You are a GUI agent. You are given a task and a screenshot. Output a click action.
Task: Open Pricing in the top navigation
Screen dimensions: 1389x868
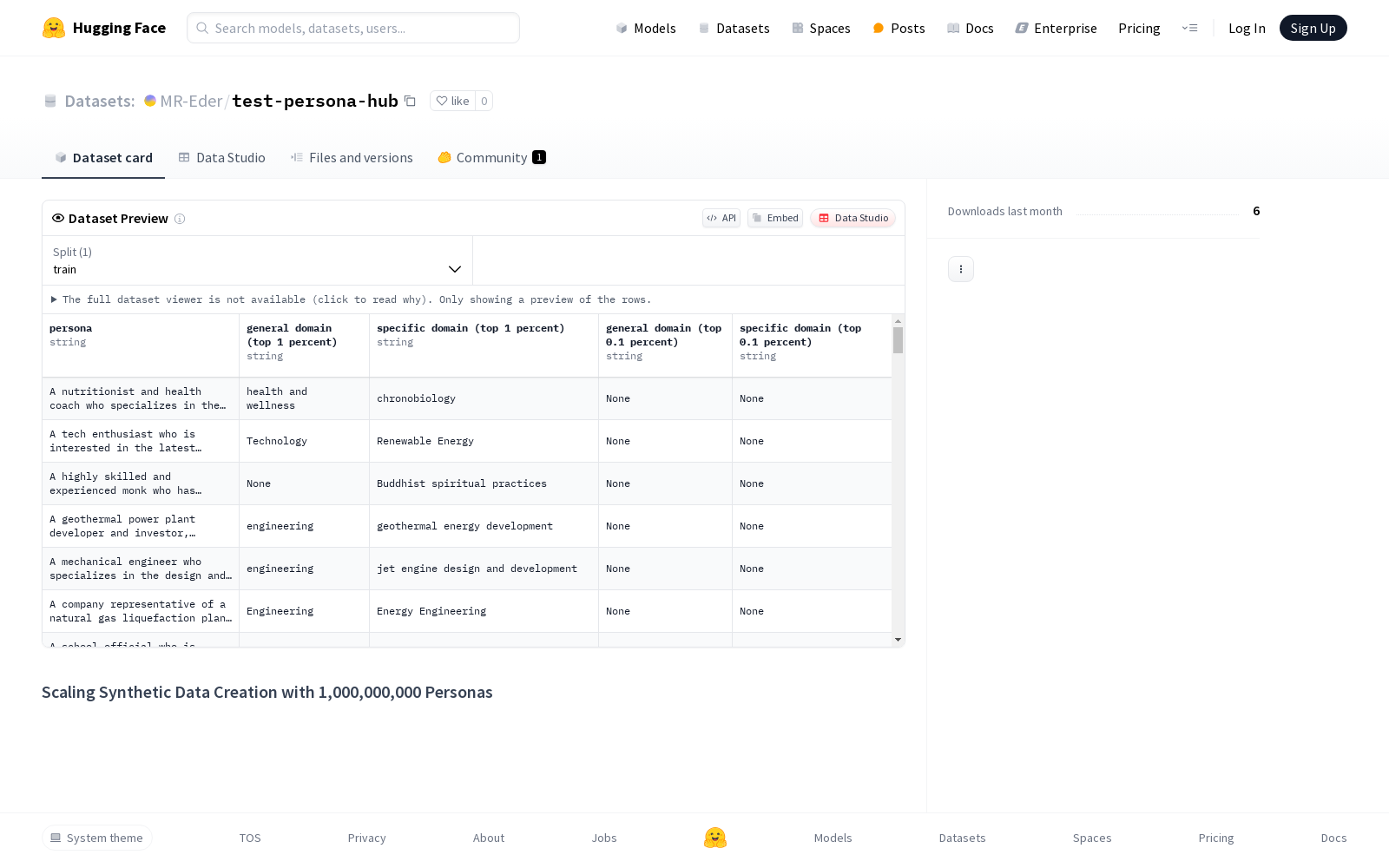[x=1139, y=28]
